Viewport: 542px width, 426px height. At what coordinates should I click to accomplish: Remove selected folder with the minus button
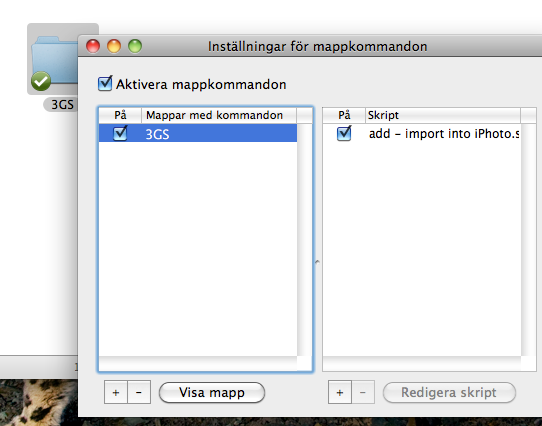coord(139,392)
